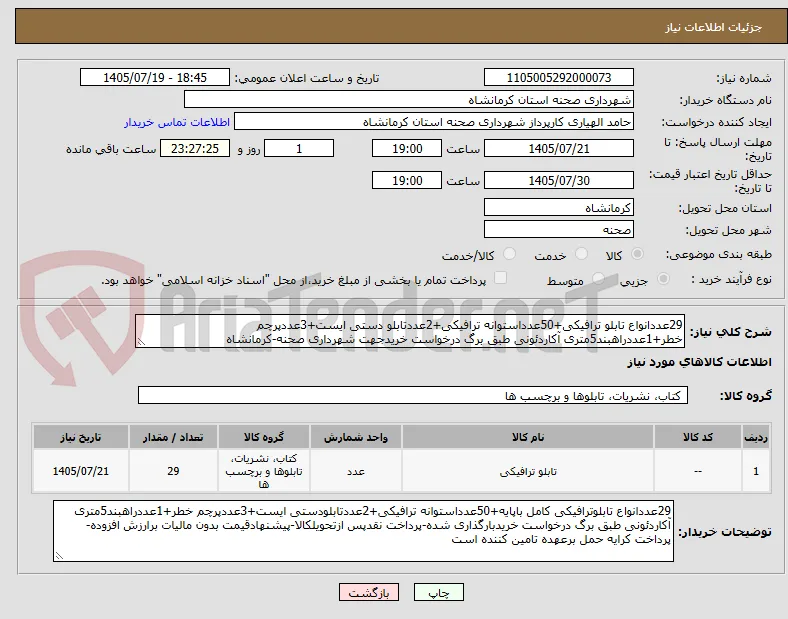Select the کالا/خدمت radio button
788x619 pixels.
509,254
